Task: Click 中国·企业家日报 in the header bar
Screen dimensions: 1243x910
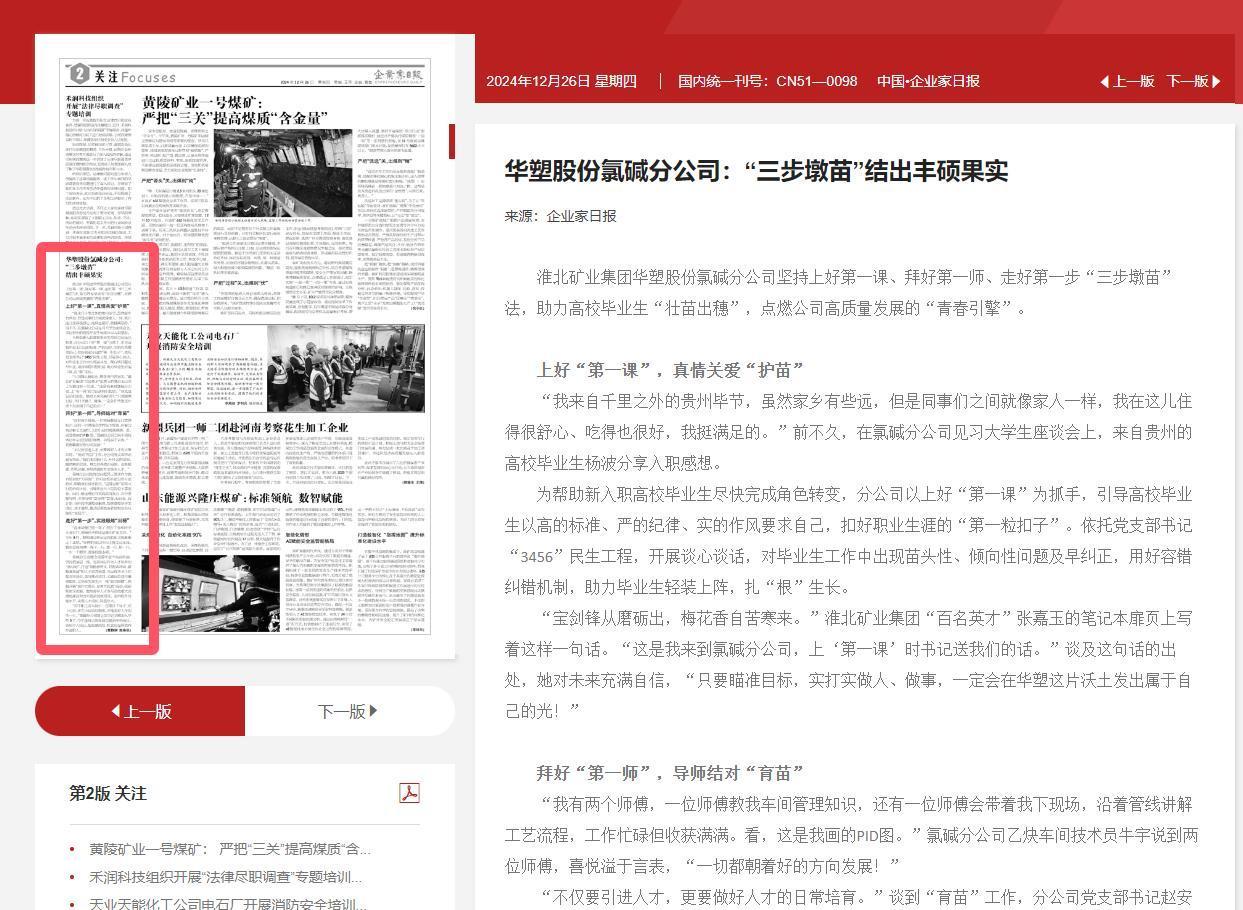Action: pyautogui.click(x=928, y=81)
